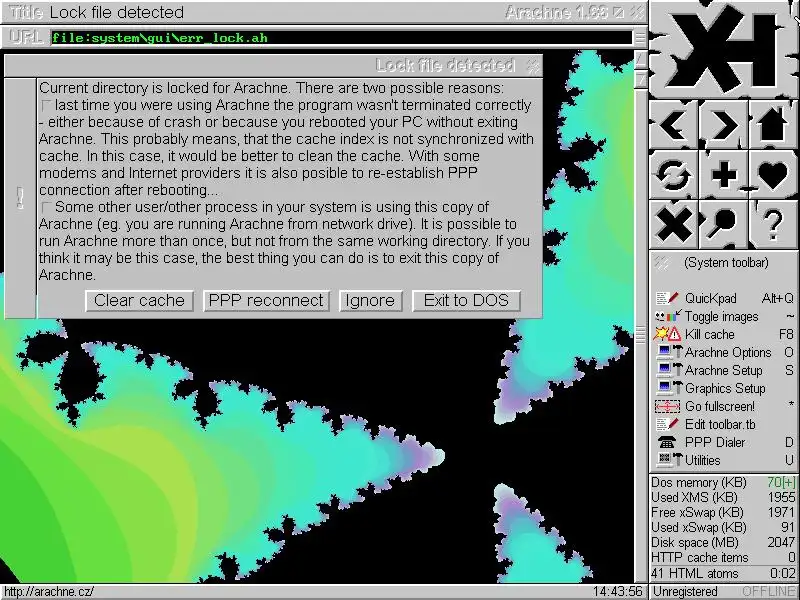The image size is (800, 600).
Task: Choose PPP reconnect
Action: pos(266,301)
